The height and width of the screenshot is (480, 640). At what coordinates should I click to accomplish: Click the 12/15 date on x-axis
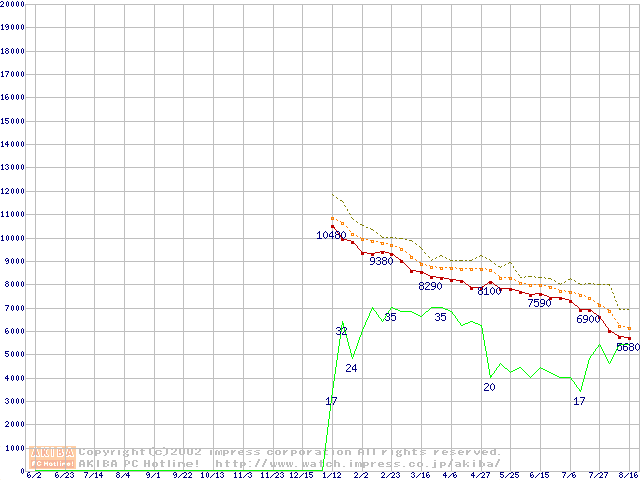(301, 476)
